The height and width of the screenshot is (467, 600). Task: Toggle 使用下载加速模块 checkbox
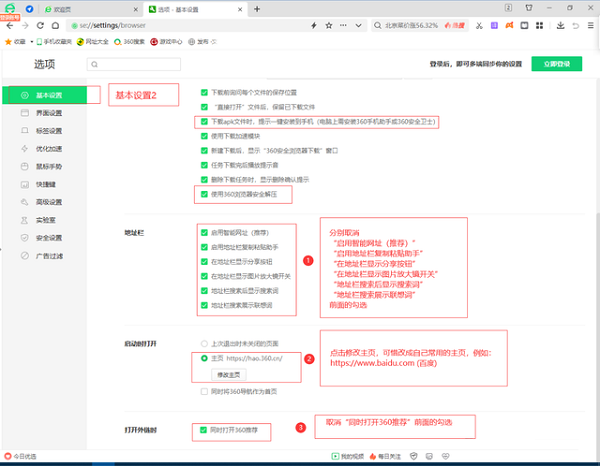coord(204,136)
